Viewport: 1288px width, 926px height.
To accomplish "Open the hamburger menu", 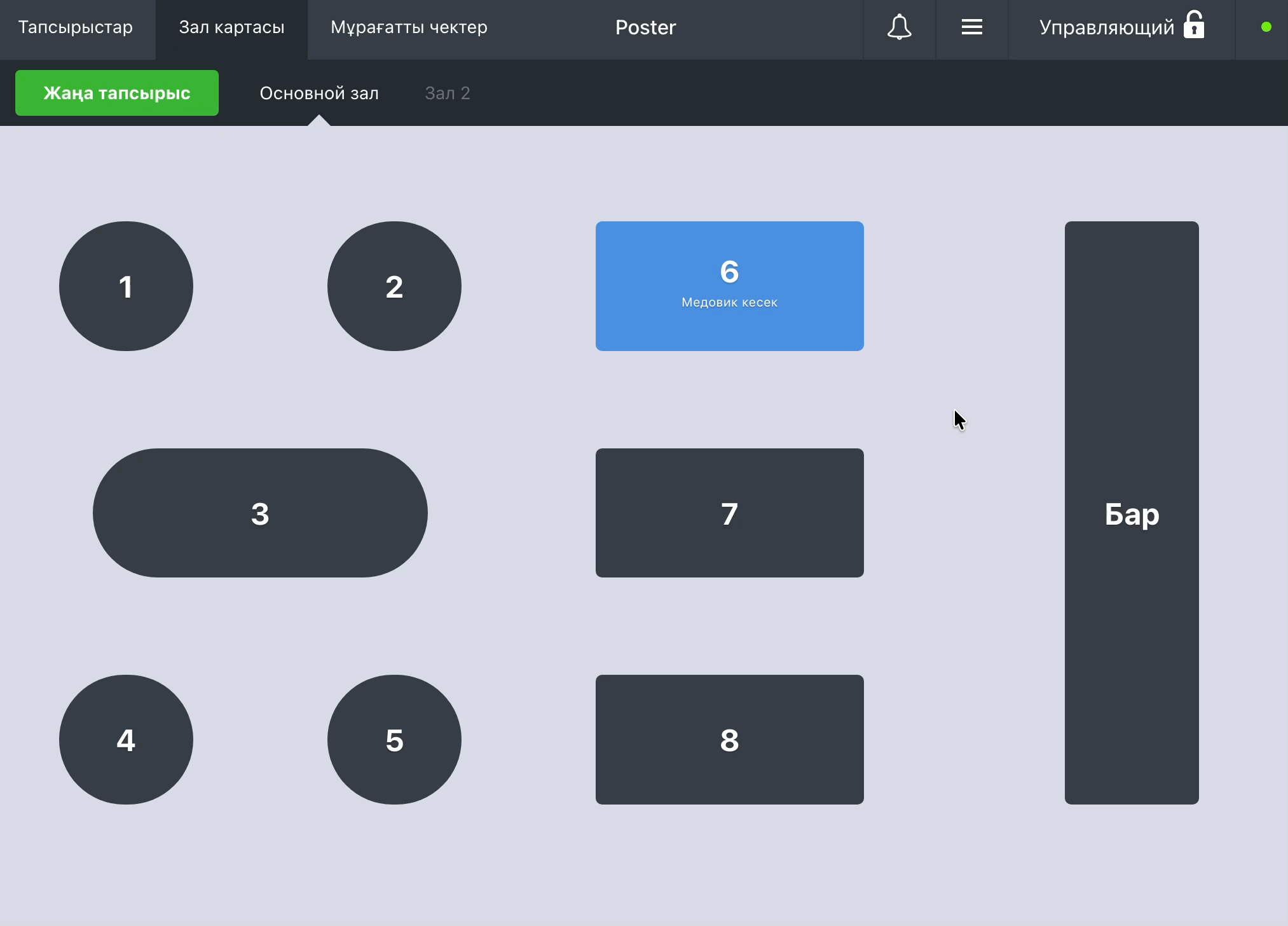I will pos(971,27).
